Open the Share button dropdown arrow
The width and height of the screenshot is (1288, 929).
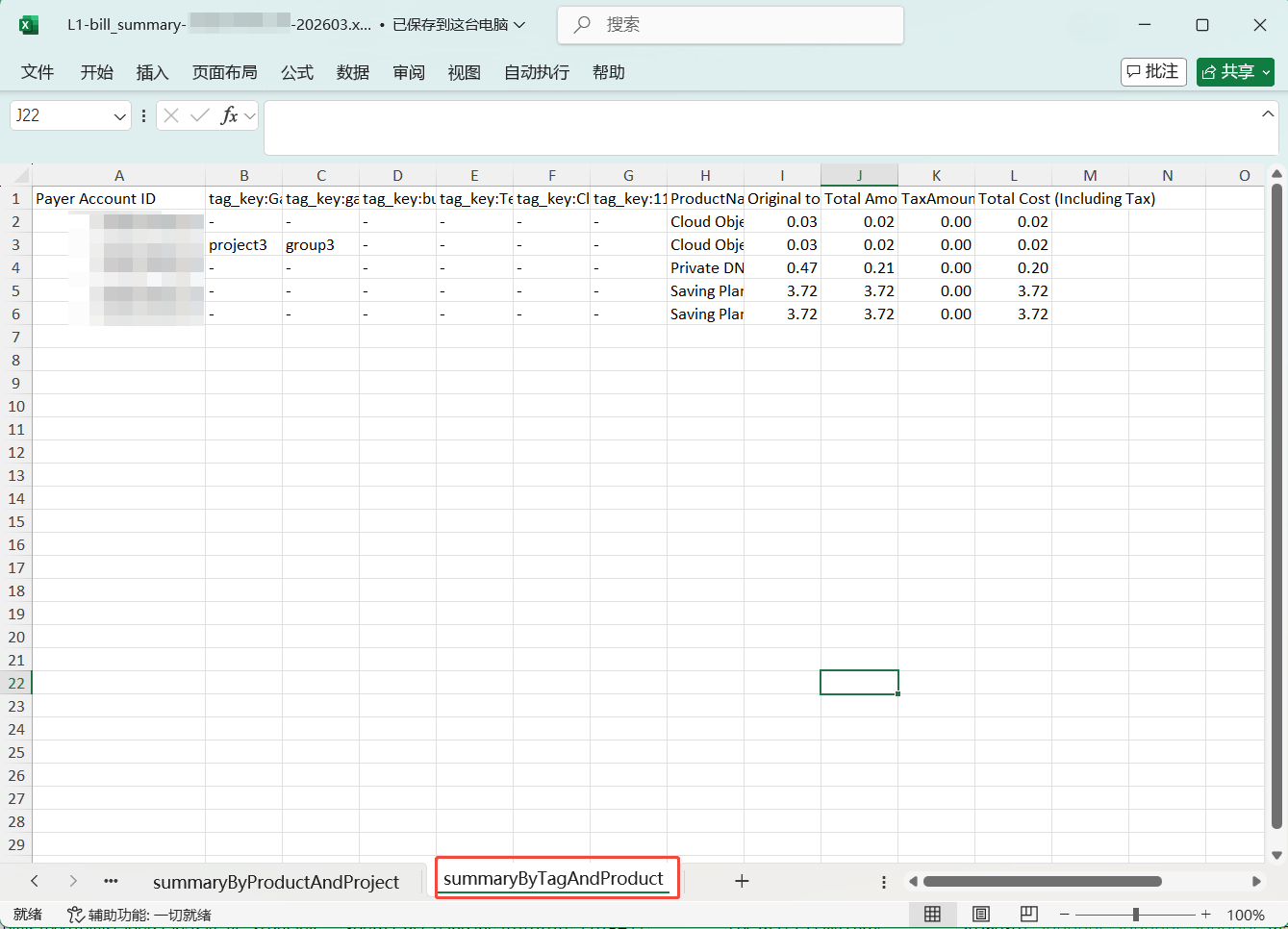pyautogui.click(x=1266, y=72)
